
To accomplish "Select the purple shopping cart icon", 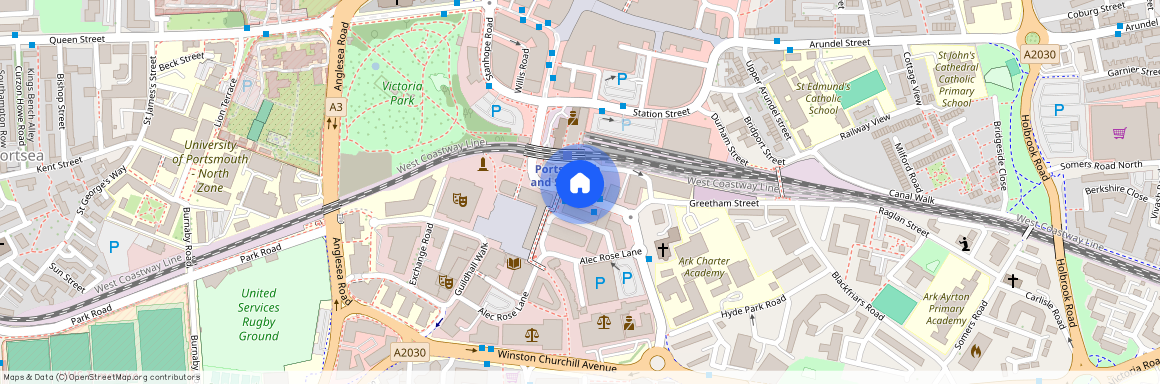I will pos(1119,133).
